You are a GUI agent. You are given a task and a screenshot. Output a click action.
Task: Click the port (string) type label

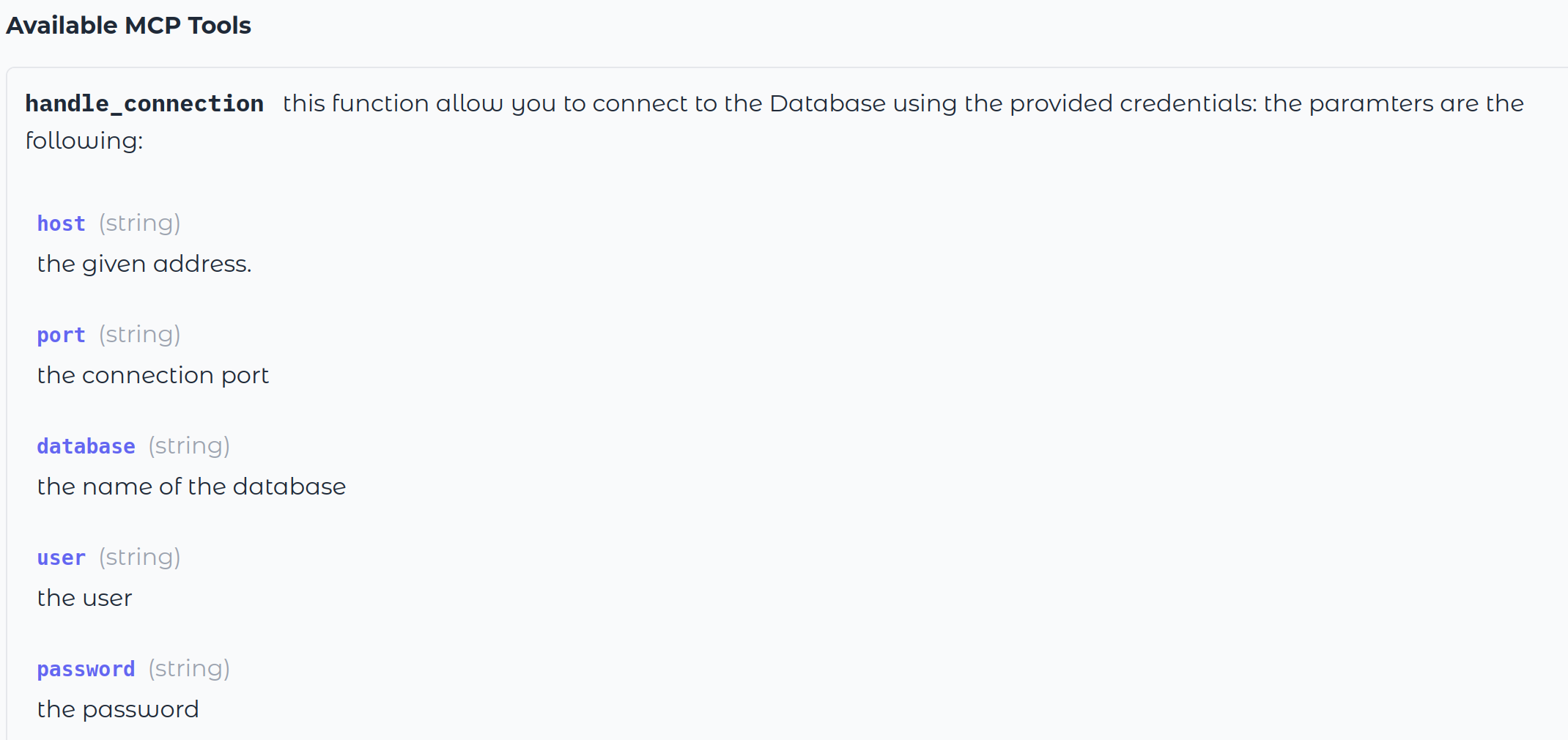pyautogui.click(x=140, y=335)
